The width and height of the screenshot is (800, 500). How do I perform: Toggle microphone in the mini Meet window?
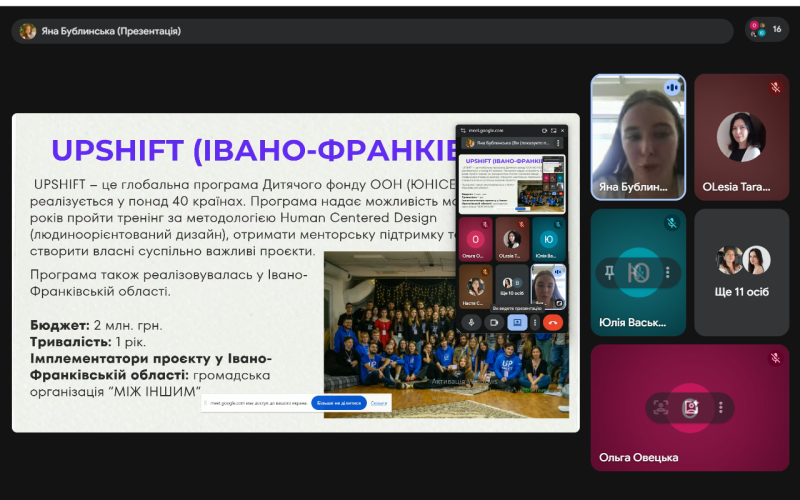click(x=471, y=322)
